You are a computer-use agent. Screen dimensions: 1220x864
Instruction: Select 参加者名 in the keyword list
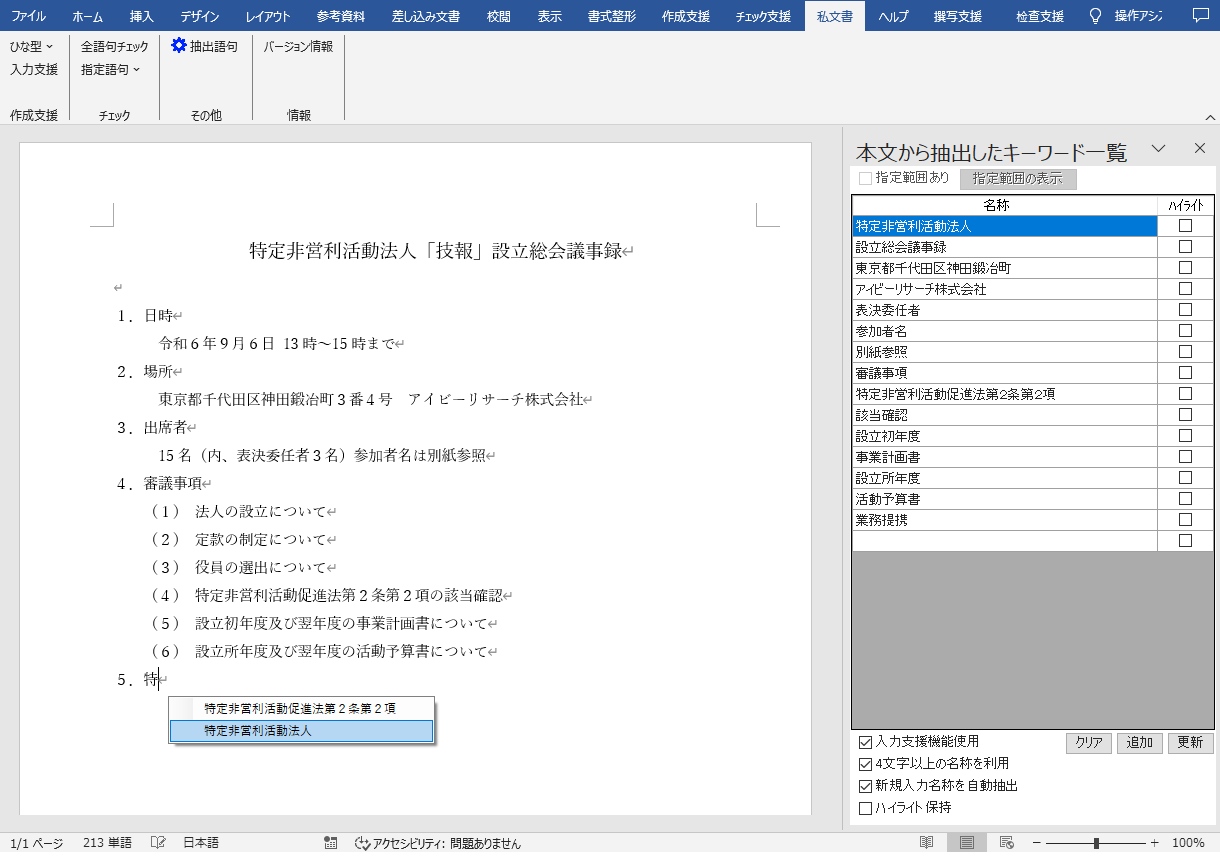[1005, 331]
